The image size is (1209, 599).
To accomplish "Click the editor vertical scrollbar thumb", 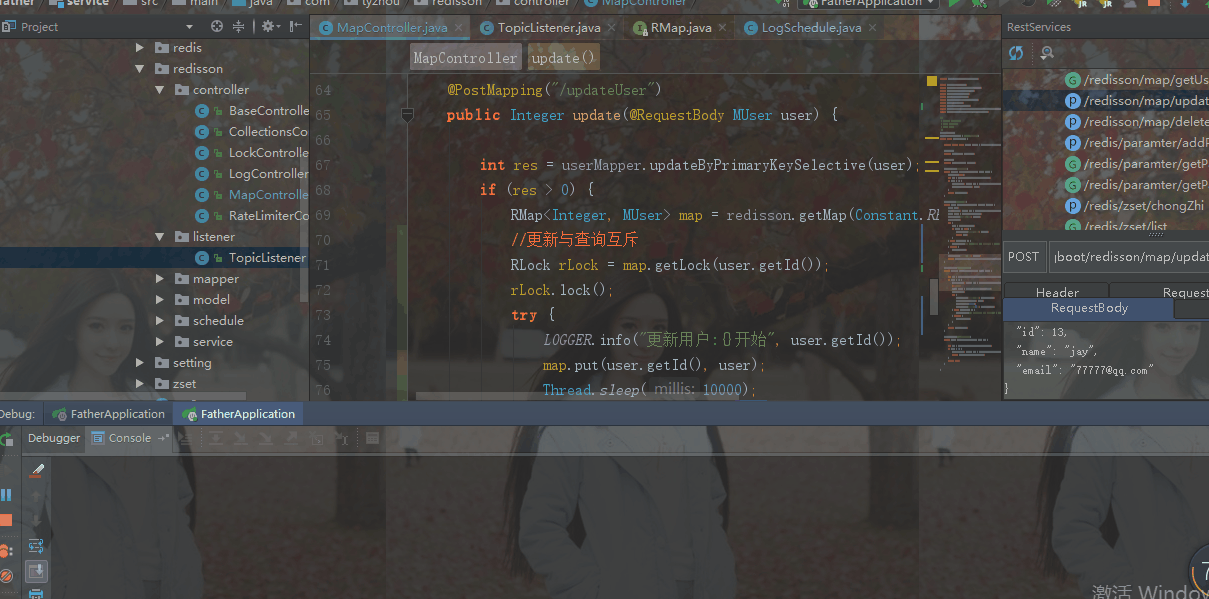I will click(934, 296).
